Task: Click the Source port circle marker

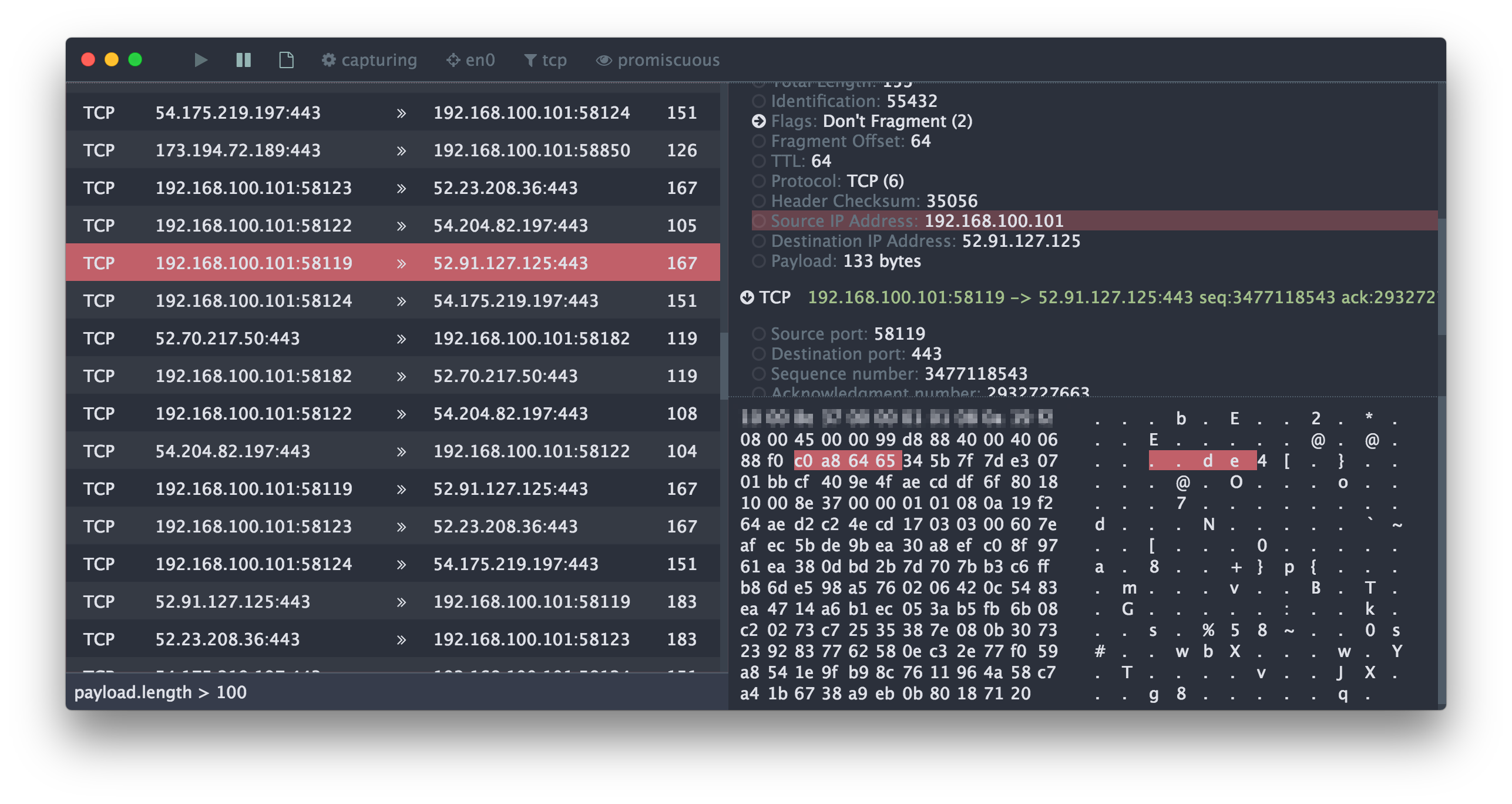Action: coord(759,334)
